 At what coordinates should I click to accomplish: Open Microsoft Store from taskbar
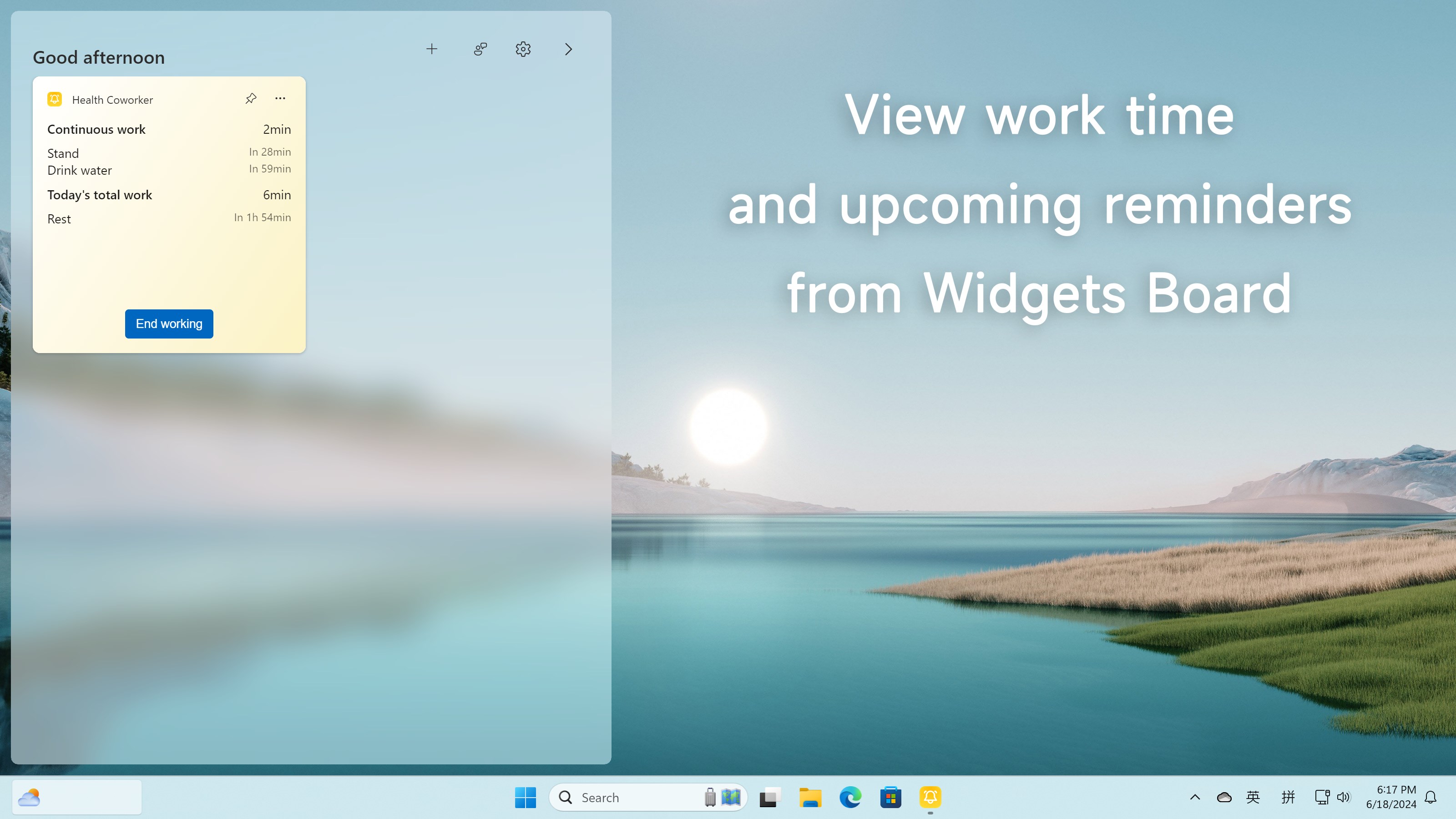pyautogui.click(x=890, y=798)
